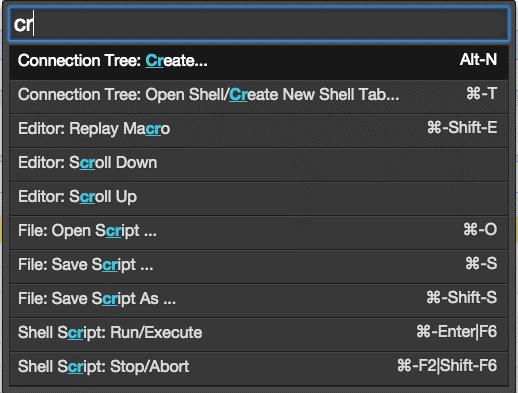This screenshot has width=518, height=393.
Task: Choose File: Save Script ... entry
Action: pos(259,266)
